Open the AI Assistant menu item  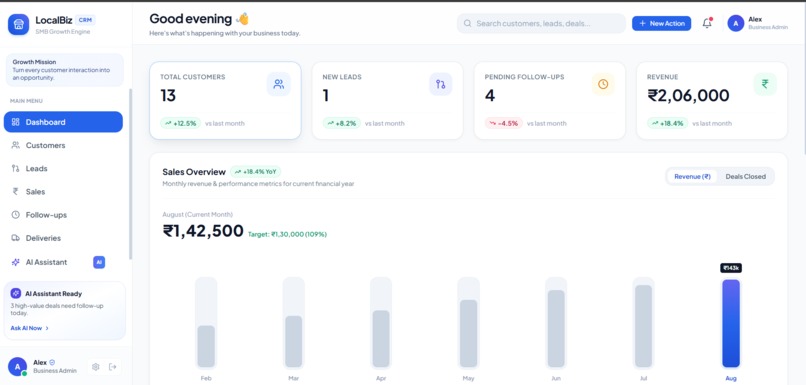pos(63,262)
